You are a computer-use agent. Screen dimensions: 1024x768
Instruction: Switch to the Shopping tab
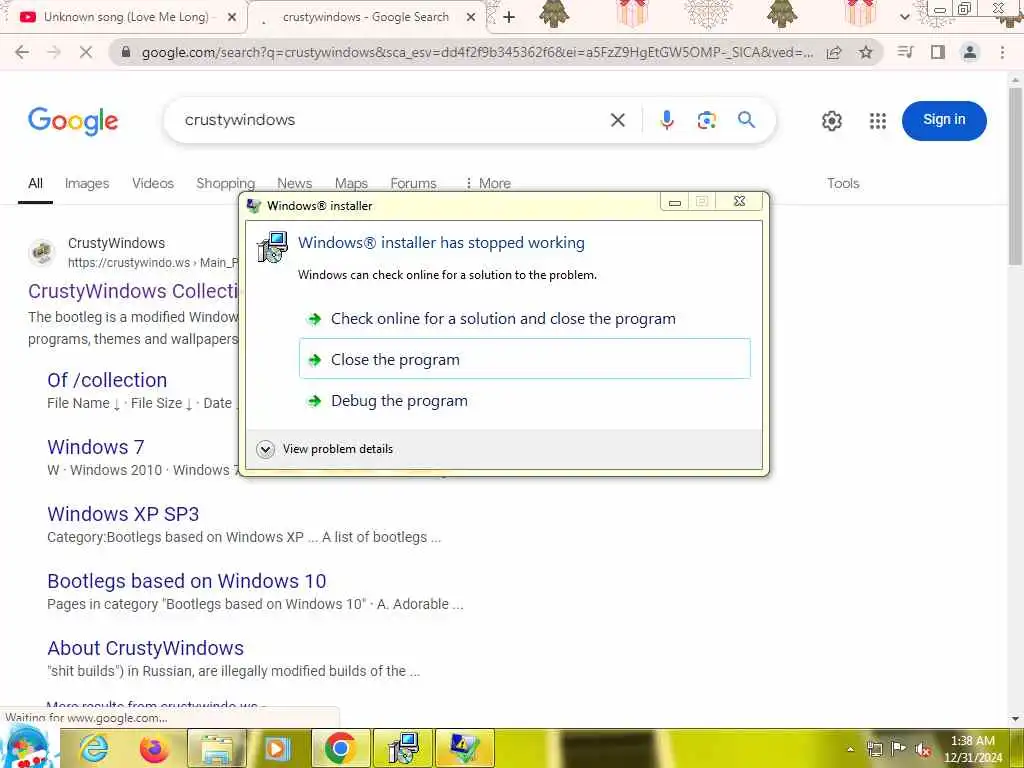coord(225,184)
